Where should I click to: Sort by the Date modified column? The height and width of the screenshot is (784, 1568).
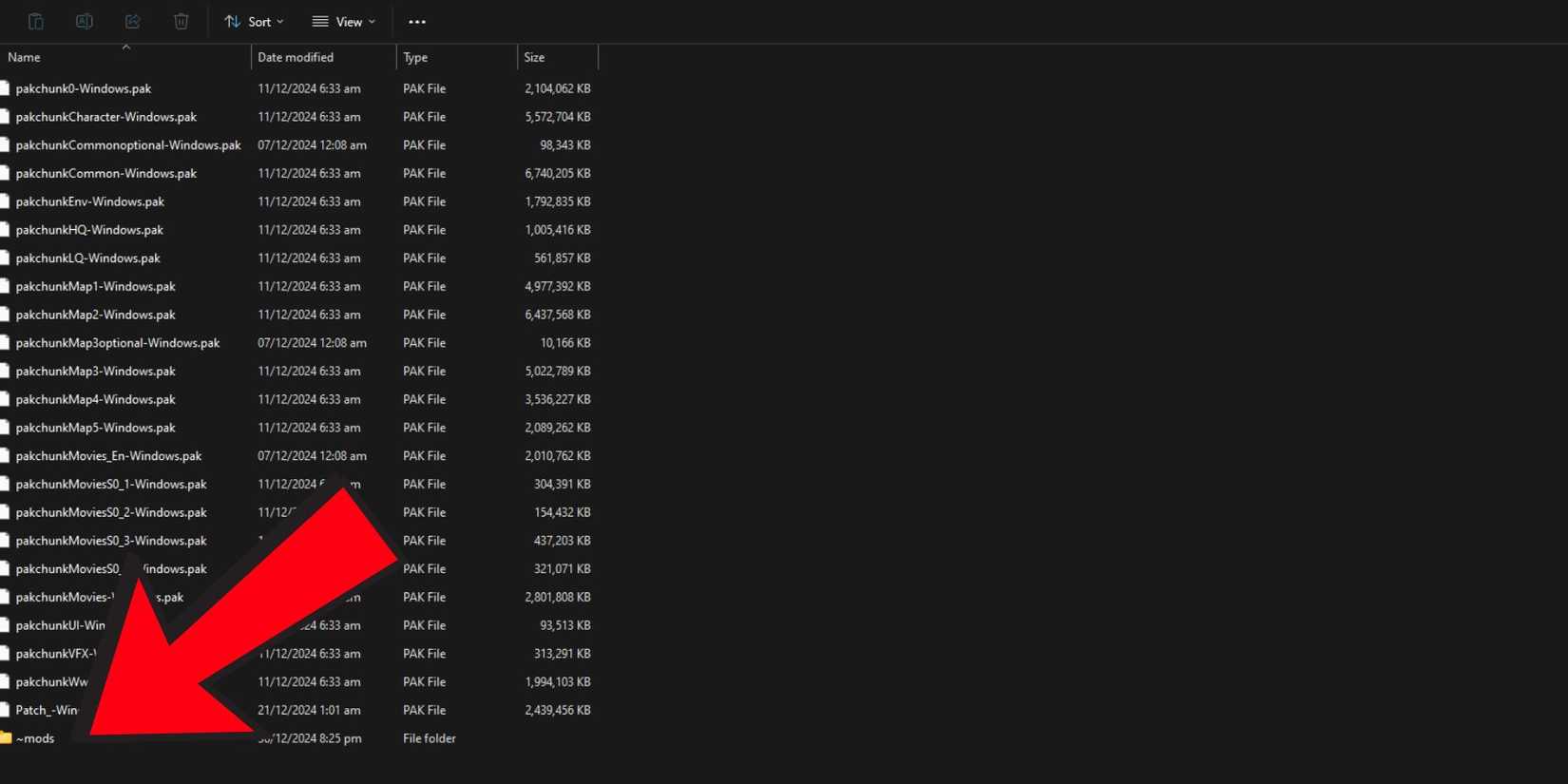296,58
